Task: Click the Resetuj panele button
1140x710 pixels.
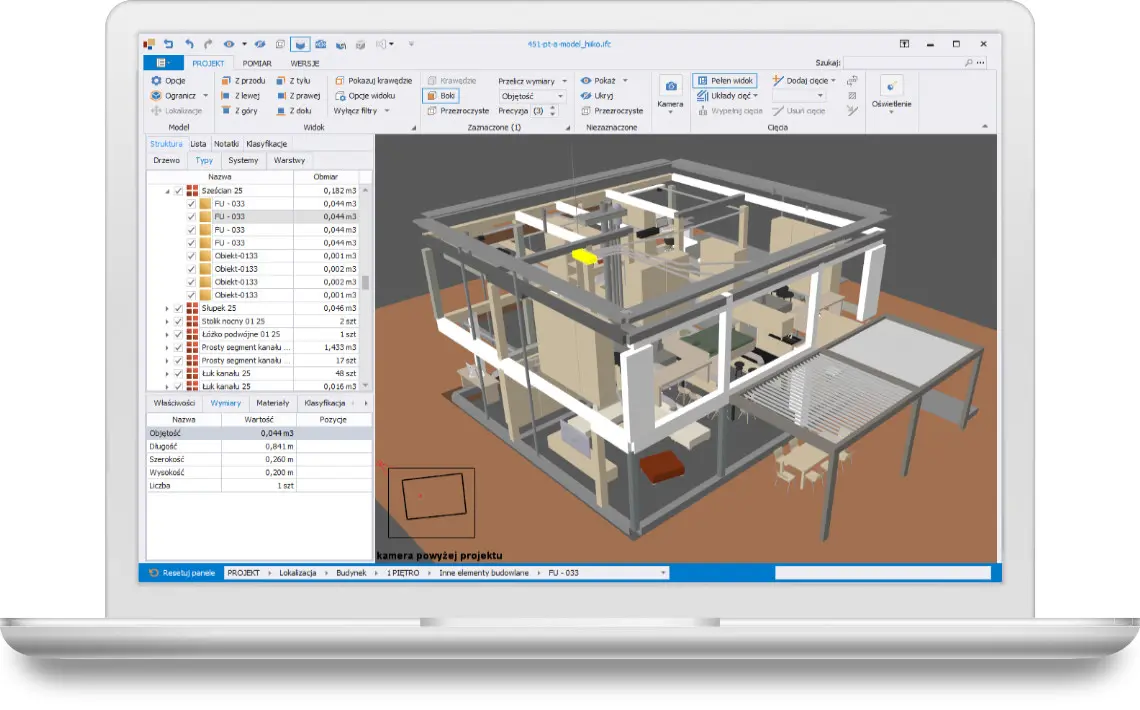Action: click(181, 573)
